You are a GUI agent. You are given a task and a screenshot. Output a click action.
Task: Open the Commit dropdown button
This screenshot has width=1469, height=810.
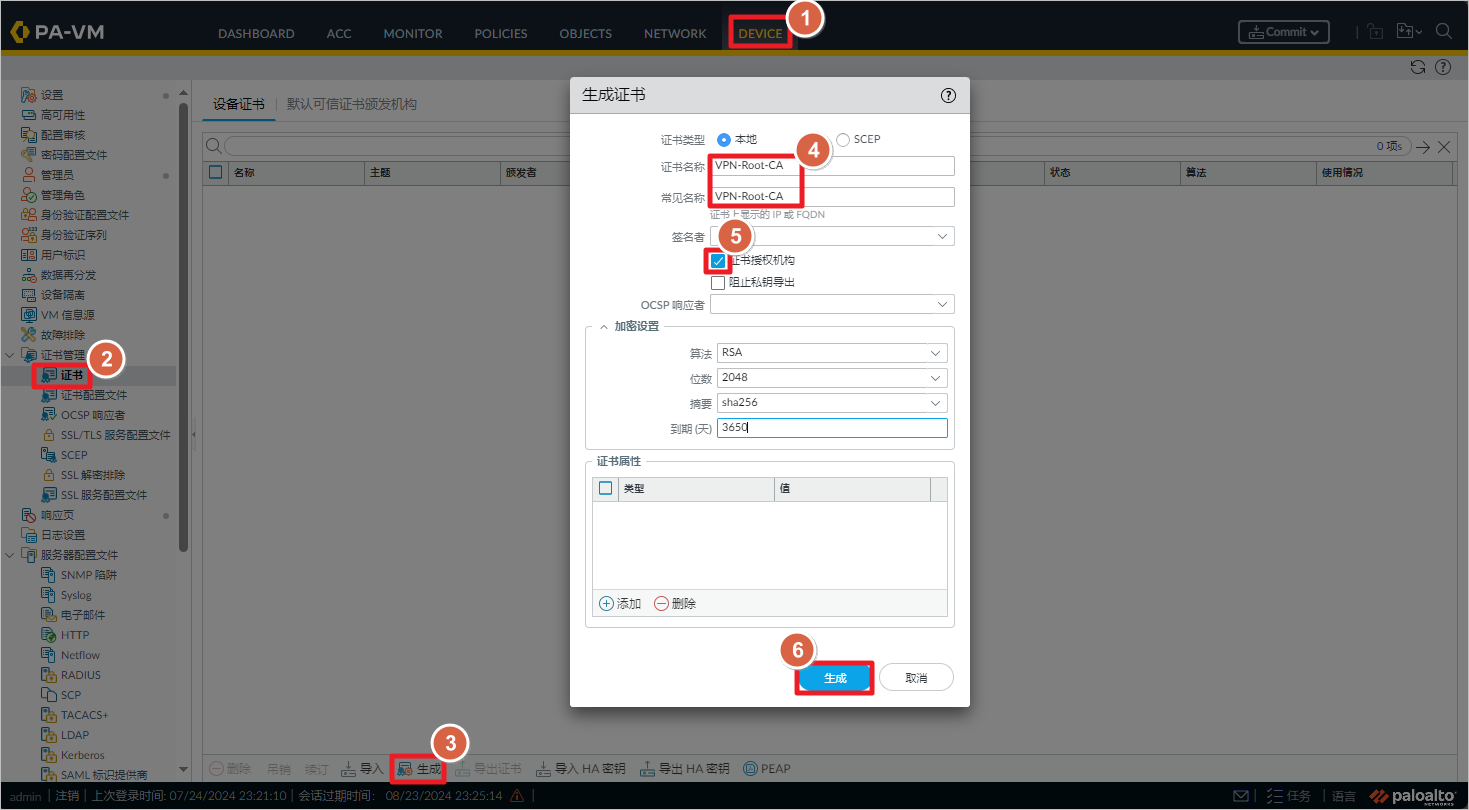(1284, 32)
